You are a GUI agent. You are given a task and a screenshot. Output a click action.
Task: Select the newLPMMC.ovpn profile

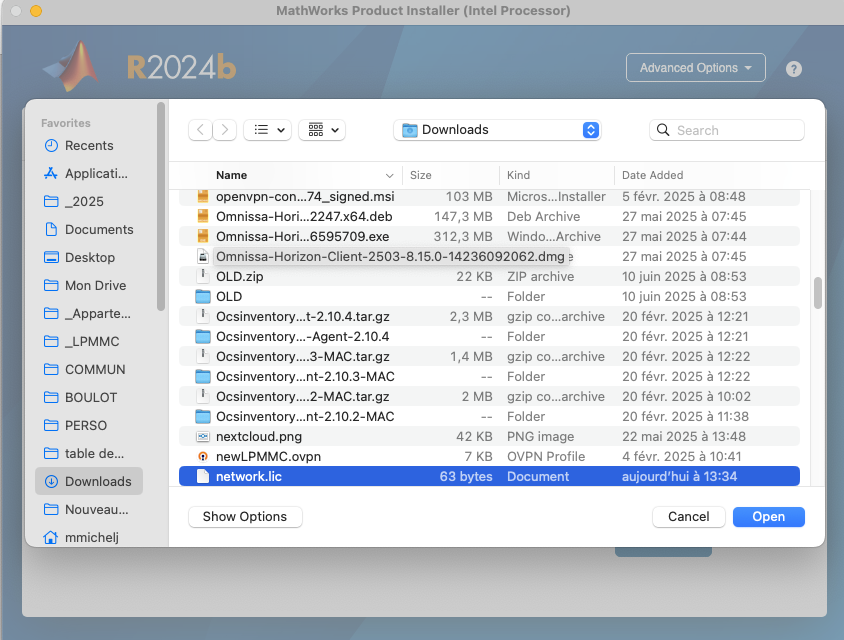tap(489, 456)
